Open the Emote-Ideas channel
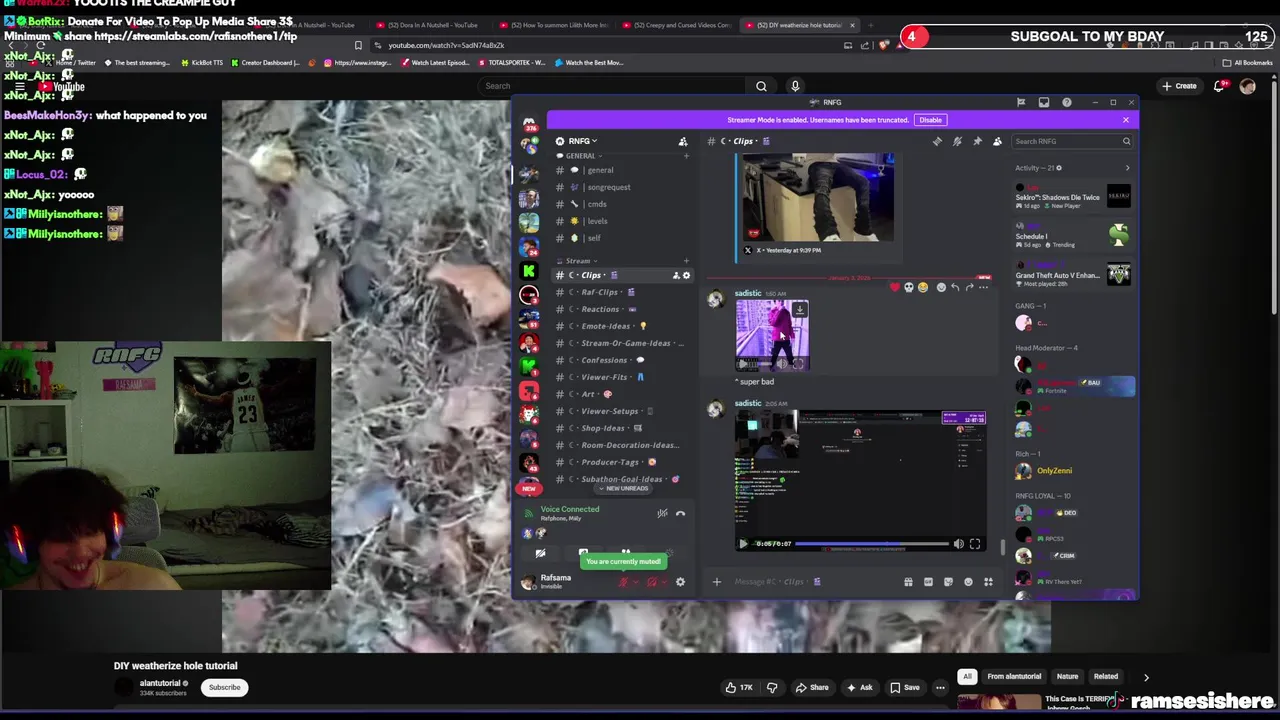1280x720 pixels. (622, 326)
